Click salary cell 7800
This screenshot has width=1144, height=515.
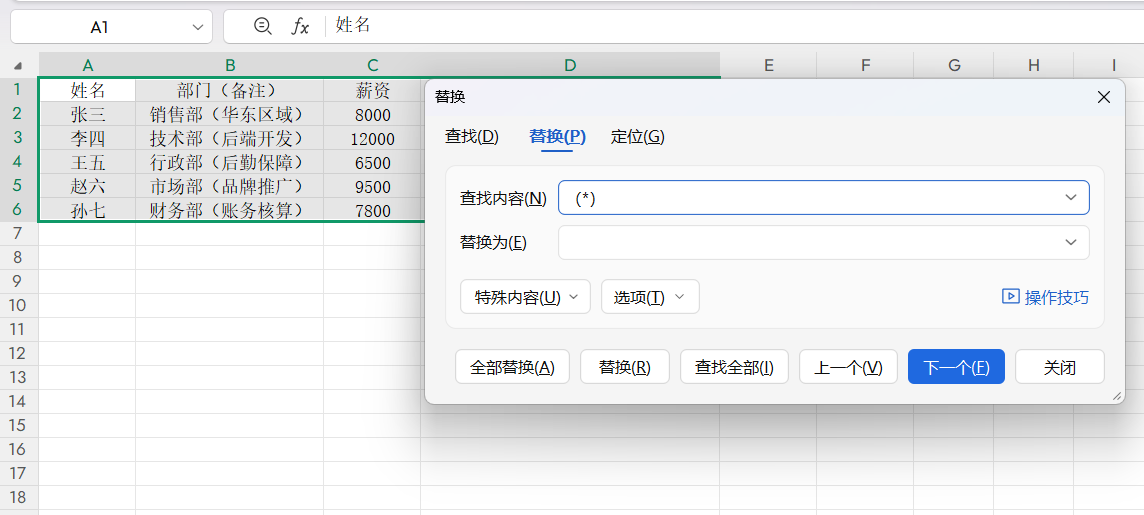point(372,211)
